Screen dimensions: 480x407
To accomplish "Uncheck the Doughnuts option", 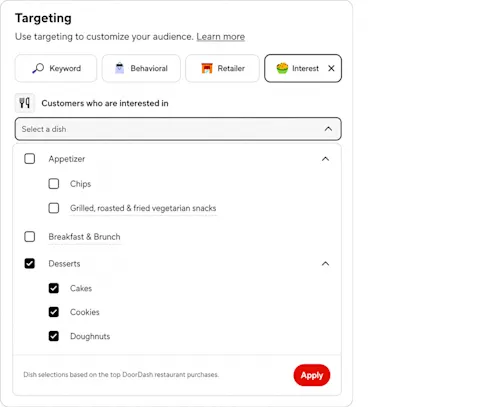I will point(54,336).
